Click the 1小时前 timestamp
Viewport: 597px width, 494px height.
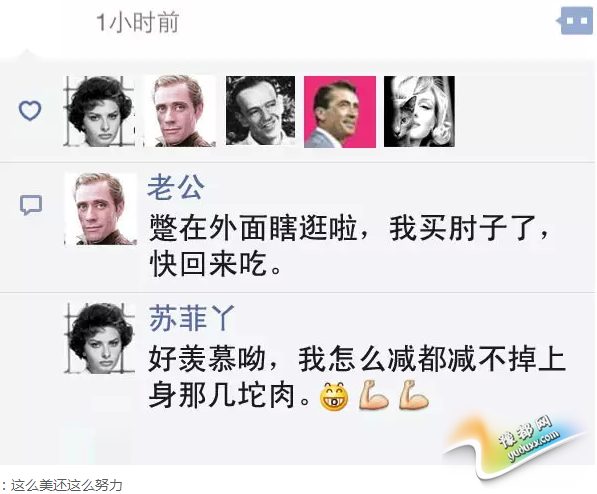(x=138, y=22)
